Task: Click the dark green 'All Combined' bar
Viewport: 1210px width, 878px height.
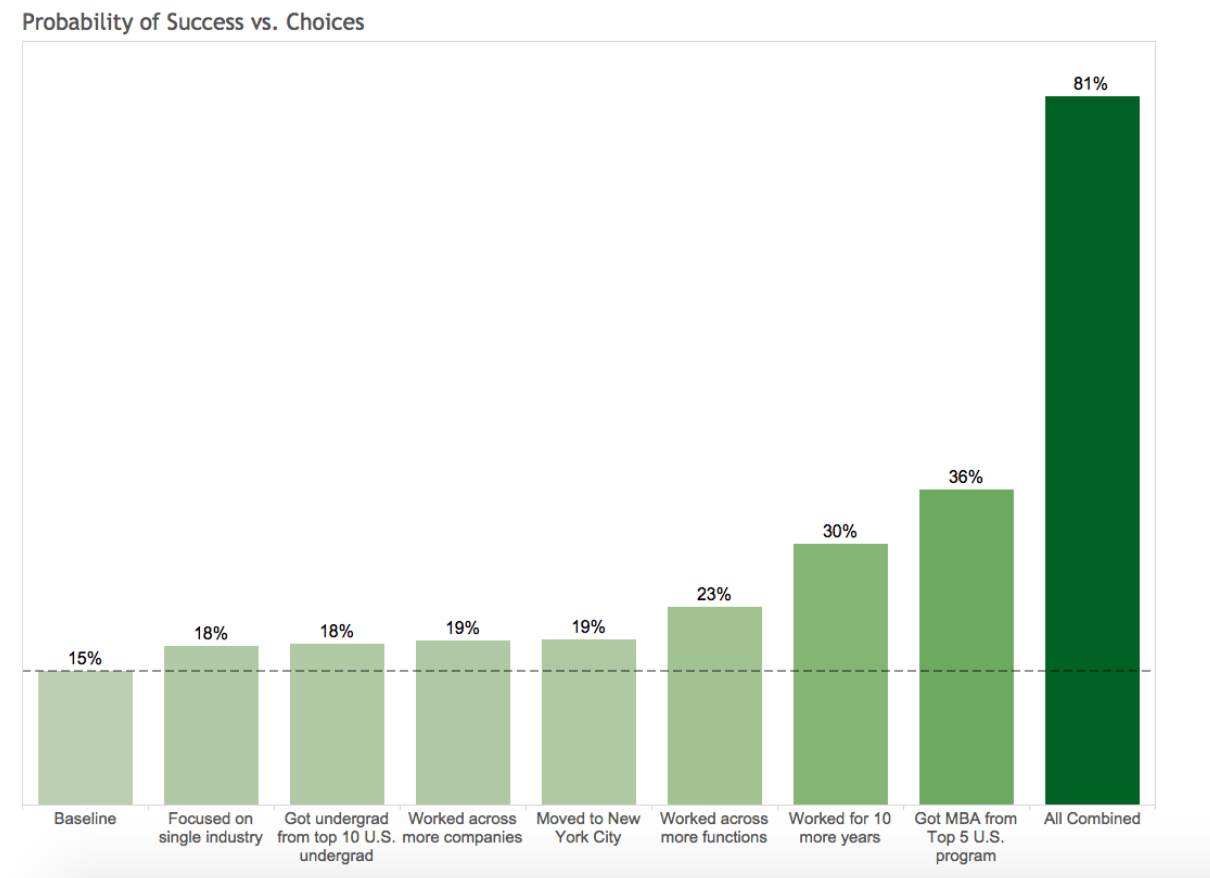Action: click(x=1092, y=450)
